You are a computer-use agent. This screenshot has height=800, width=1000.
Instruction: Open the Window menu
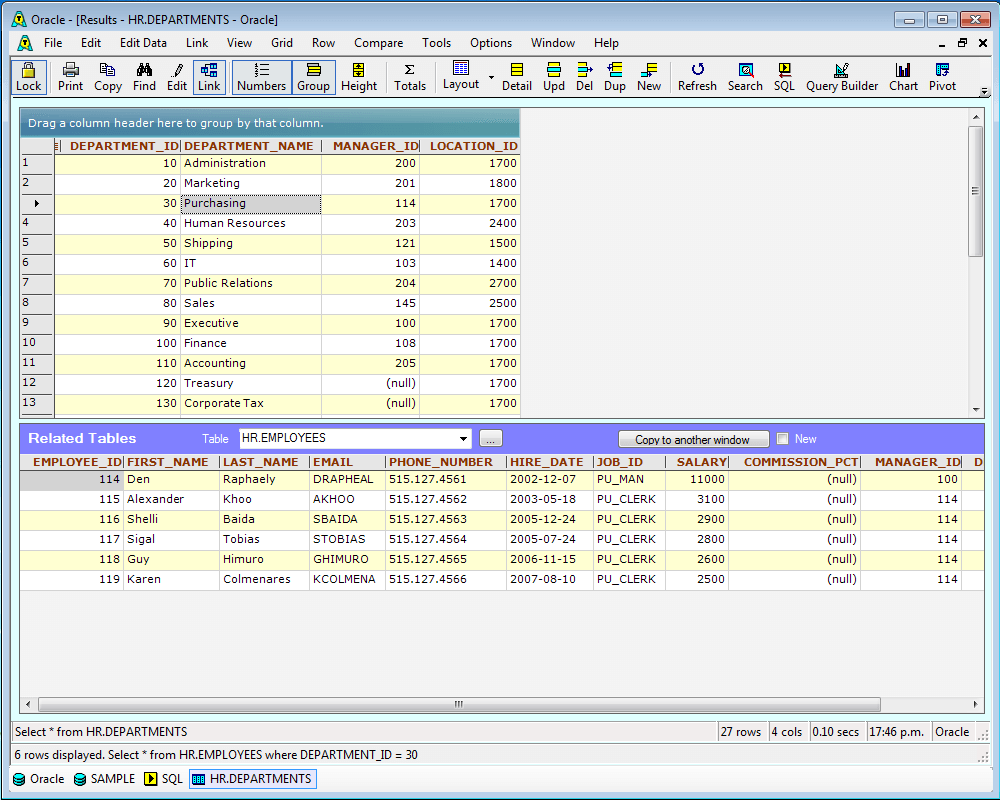tap(553, 43)
